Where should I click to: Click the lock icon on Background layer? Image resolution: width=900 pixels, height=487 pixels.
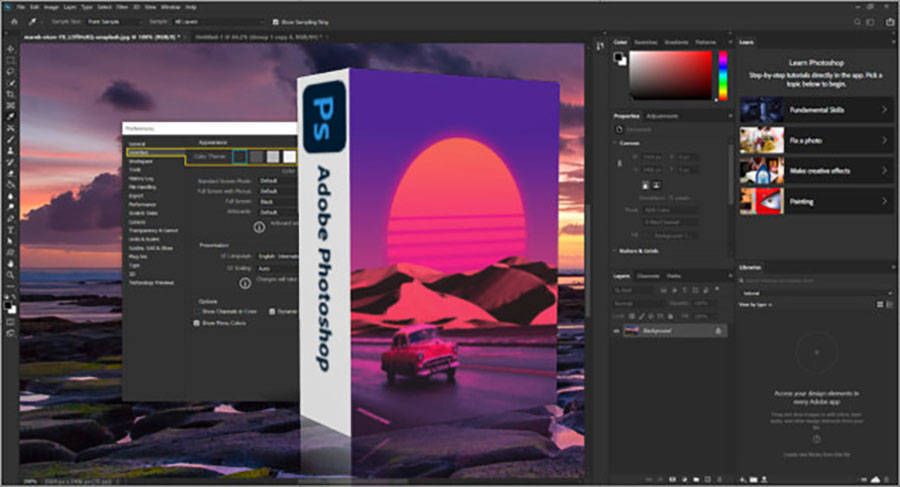click(x=718, y=331)
